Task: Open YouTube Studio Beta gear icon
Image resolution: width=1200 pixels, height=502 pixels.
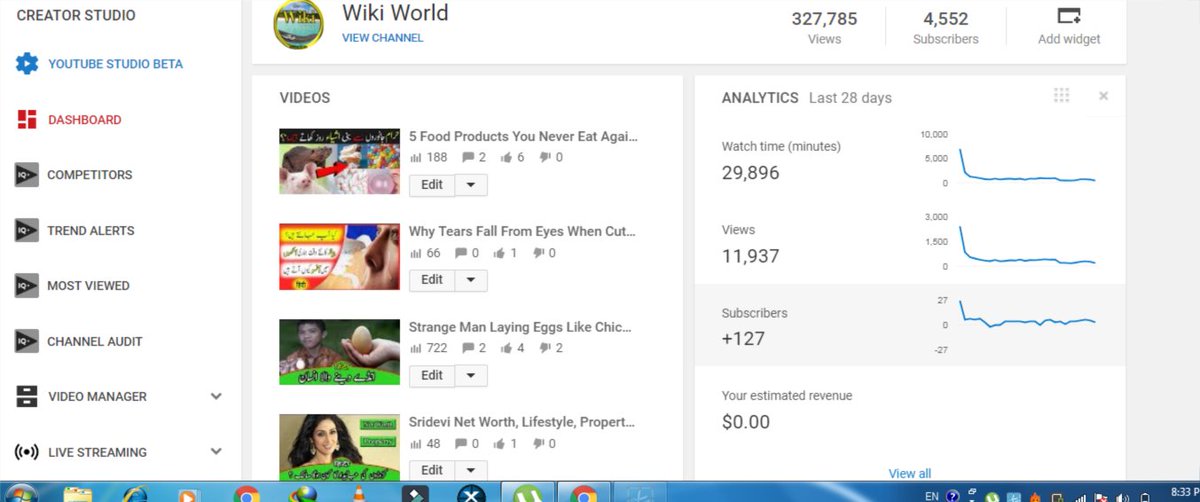Action: tap(27, 64)
